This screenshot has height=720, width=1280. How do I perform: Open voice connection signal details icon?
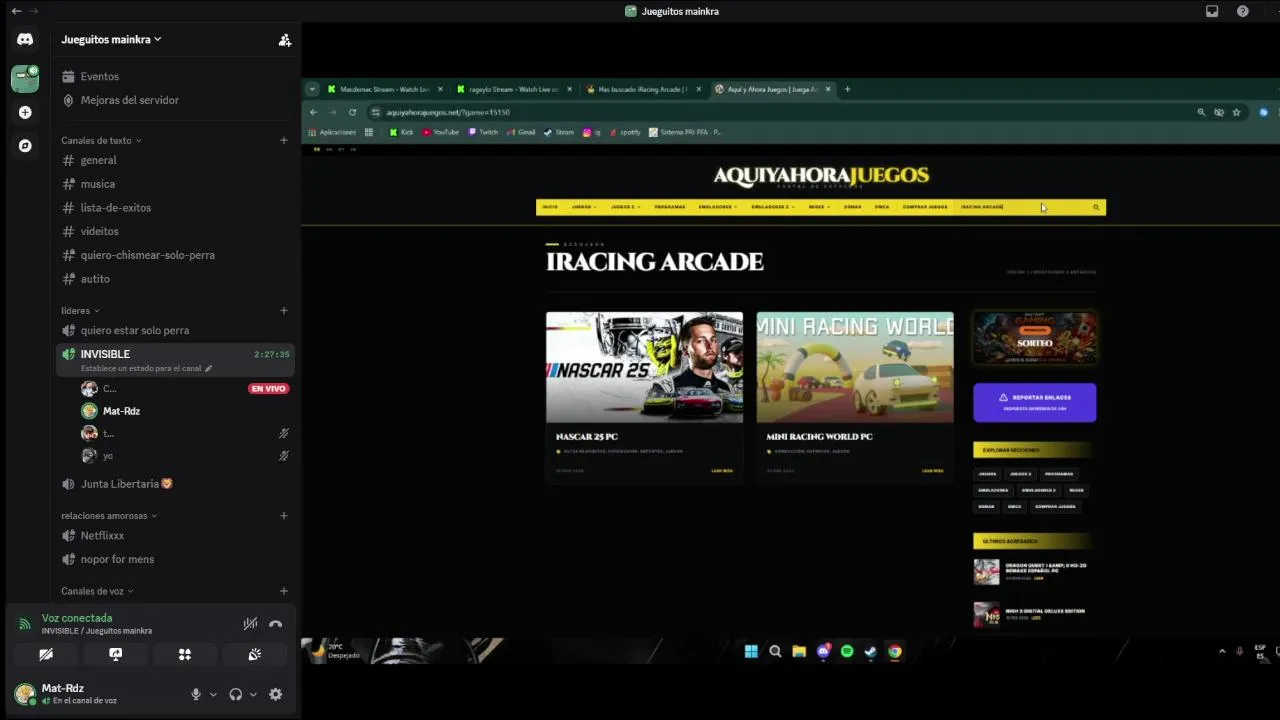pos(25,624)
